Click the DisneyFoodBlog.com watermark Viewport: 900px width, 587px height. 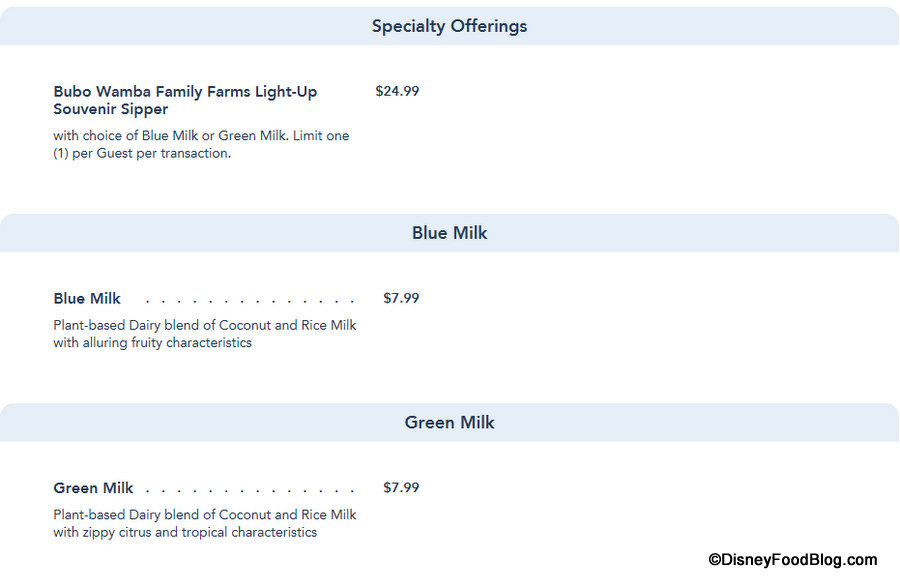793,560
